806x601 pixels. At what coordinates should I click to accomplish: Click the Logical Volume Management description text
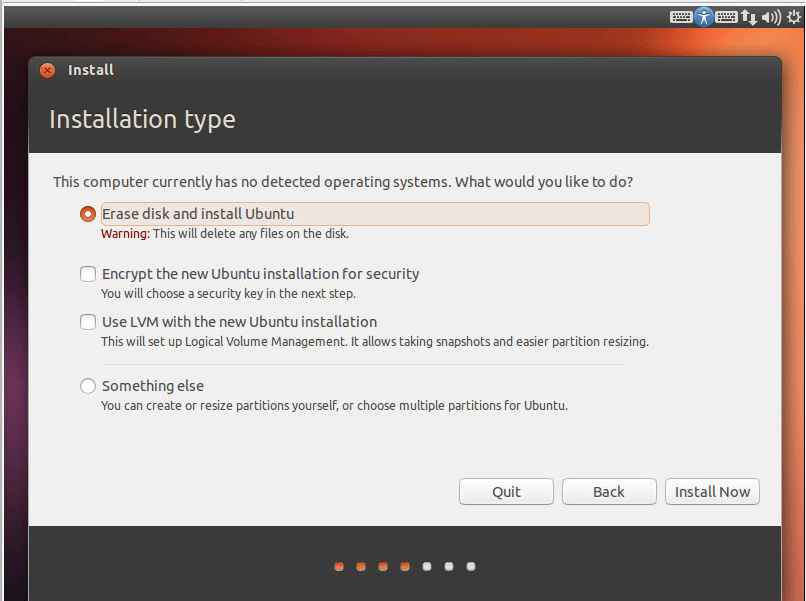pyautogui.click(x=375, y=341)
